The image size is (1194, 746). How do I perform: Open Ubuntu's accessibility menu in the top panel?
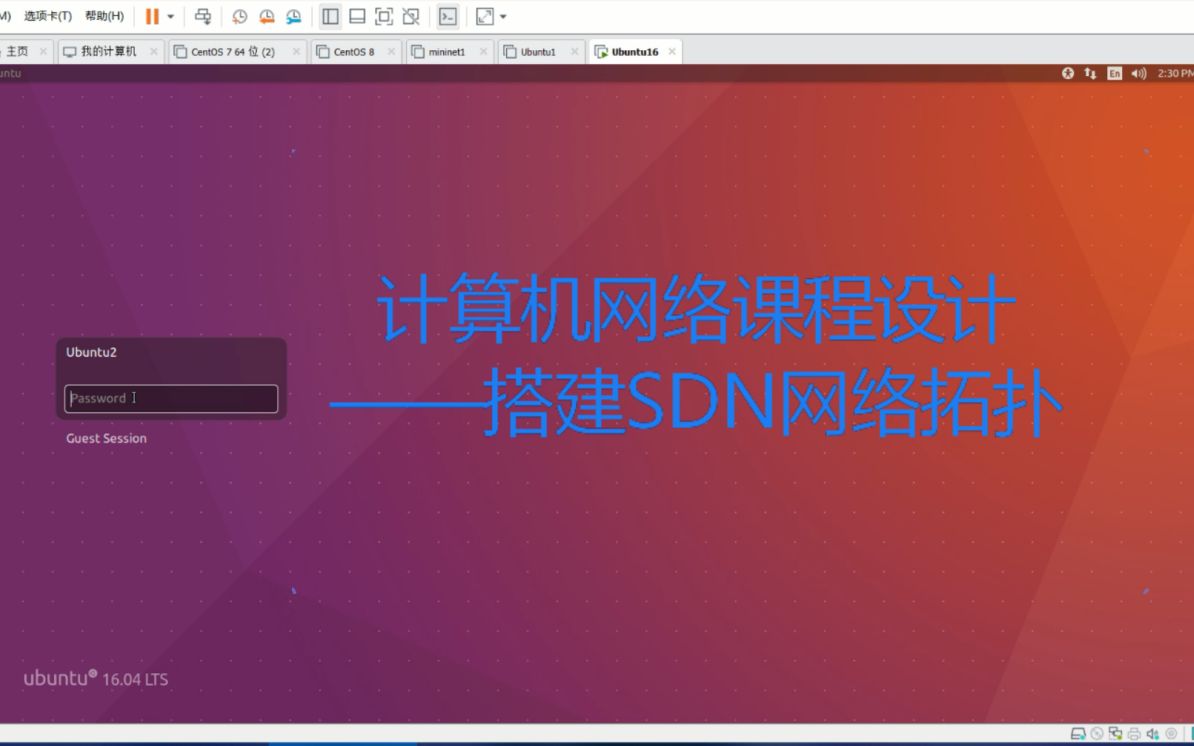[x=1068, y=73]
